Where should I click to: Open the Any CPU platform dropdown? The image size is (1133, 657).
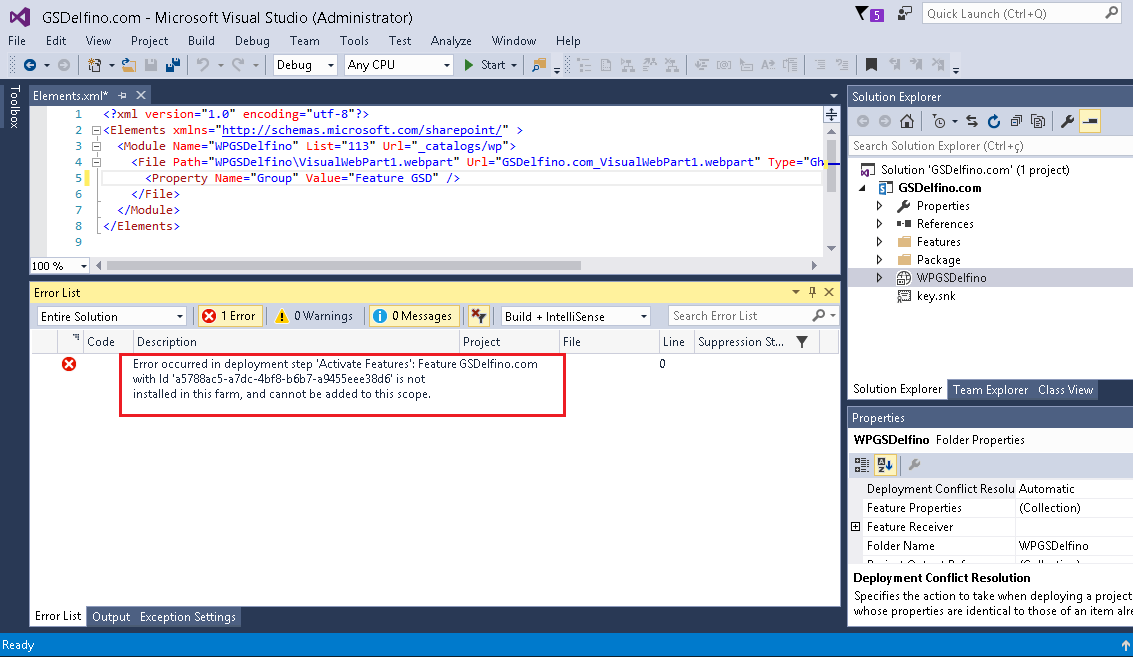point(398,65)
